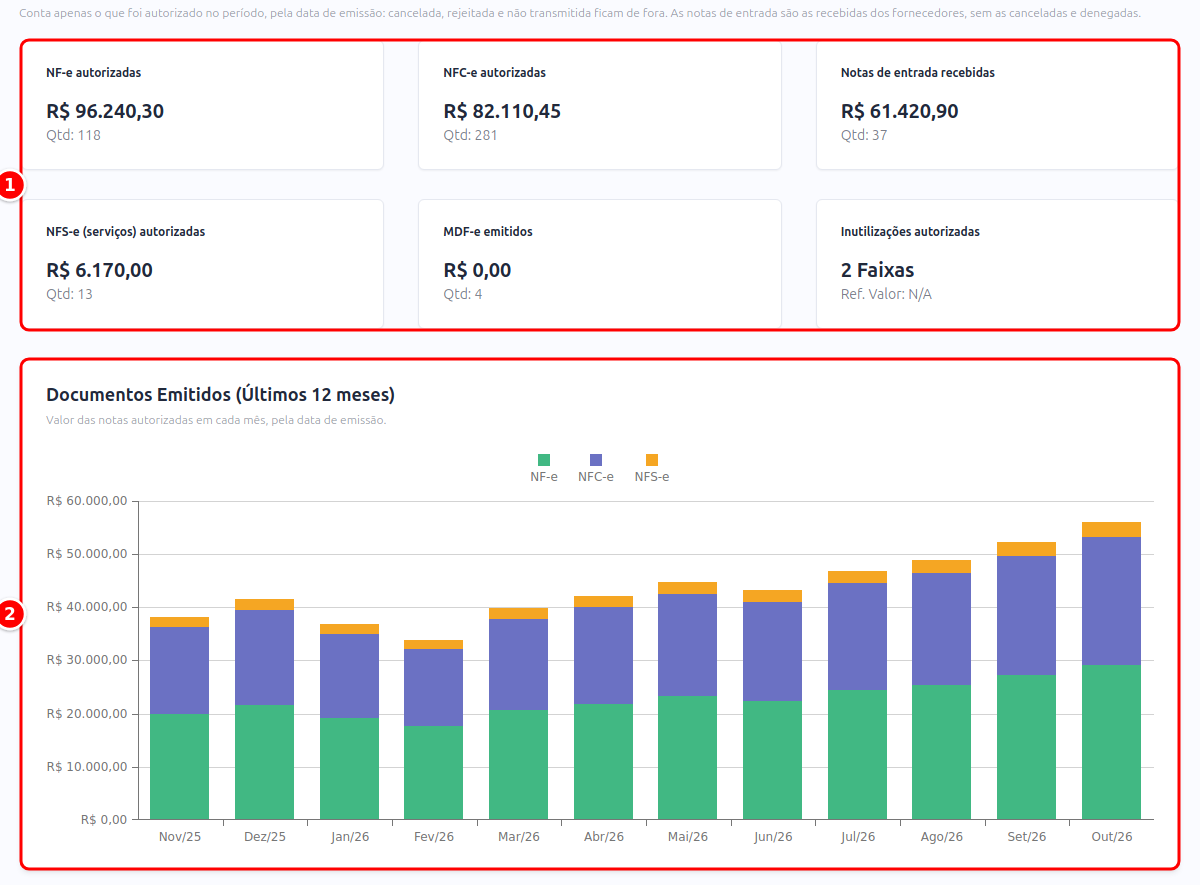Open the NF-e autorizadas card
This screenshot has height=885, width=1200.
click(x=203, y=105)
